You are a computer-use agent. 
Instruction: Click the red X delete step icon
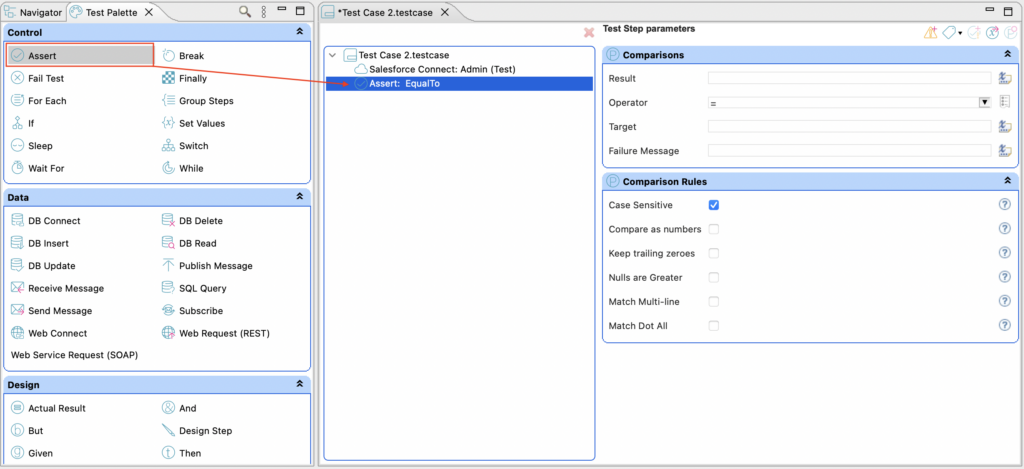pyautogui.click(x=588, y=32)
